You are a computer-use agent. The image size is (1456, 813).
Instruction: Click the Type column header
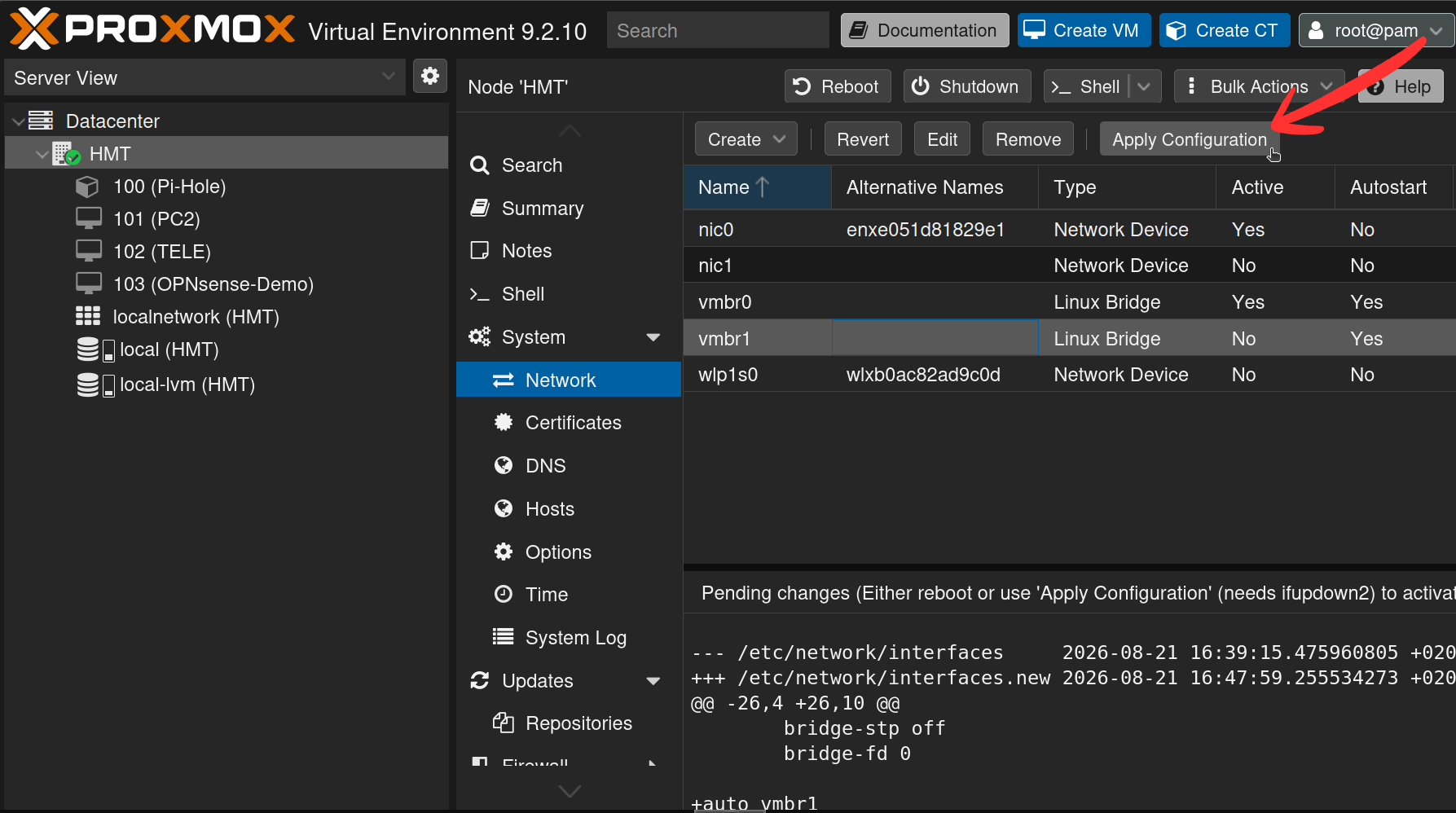coord(1127,187)
